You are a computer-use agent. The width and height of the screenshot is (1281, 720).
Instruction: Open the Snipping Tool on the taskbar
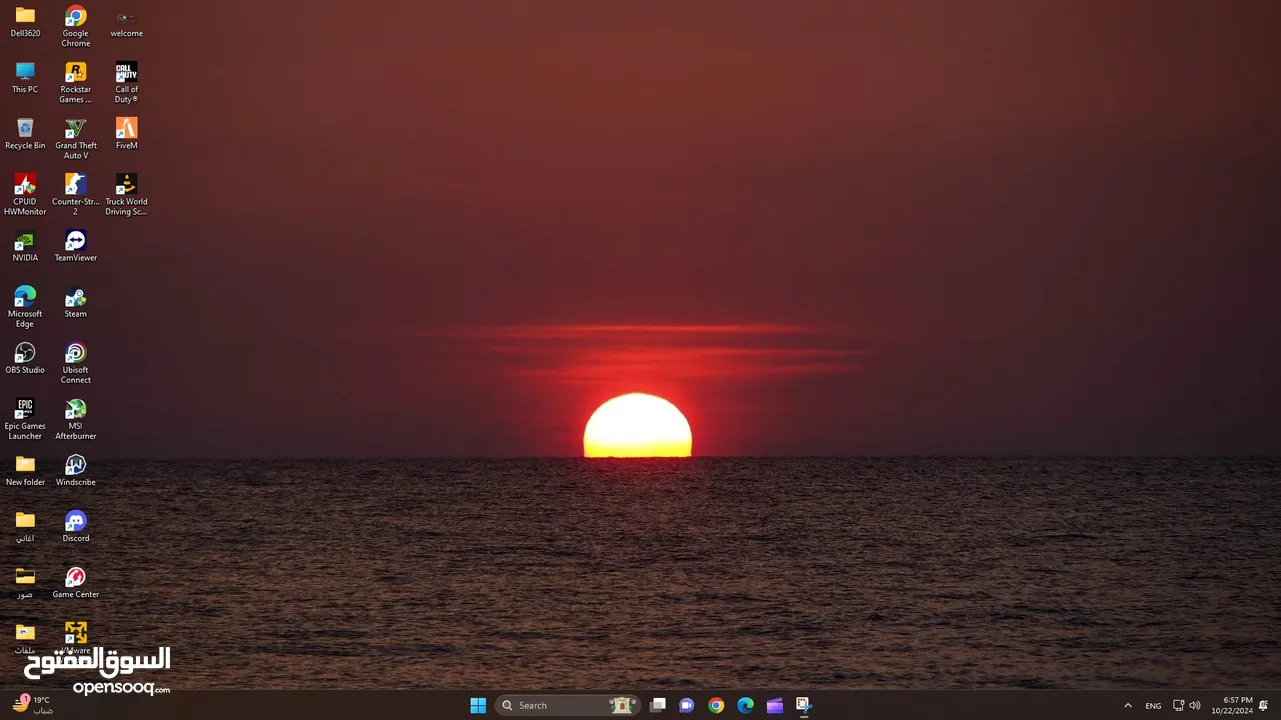804,705
